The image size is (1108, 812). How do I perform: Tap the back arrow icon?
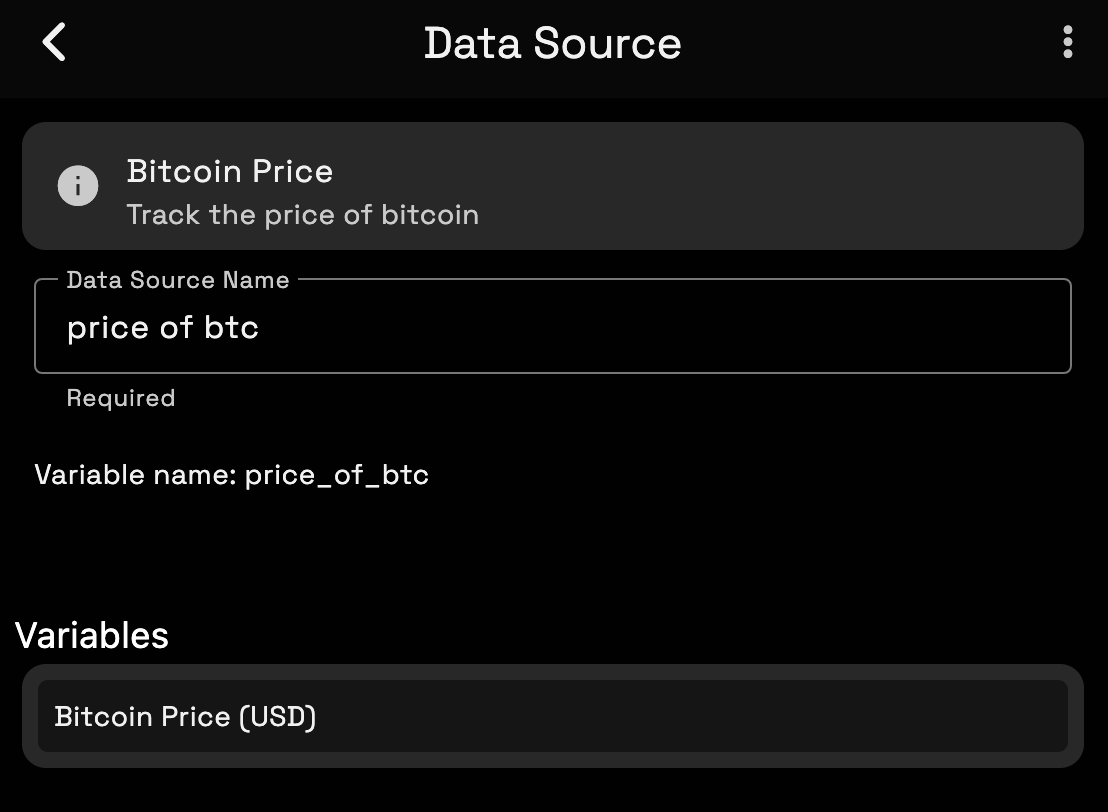(54, 42)
